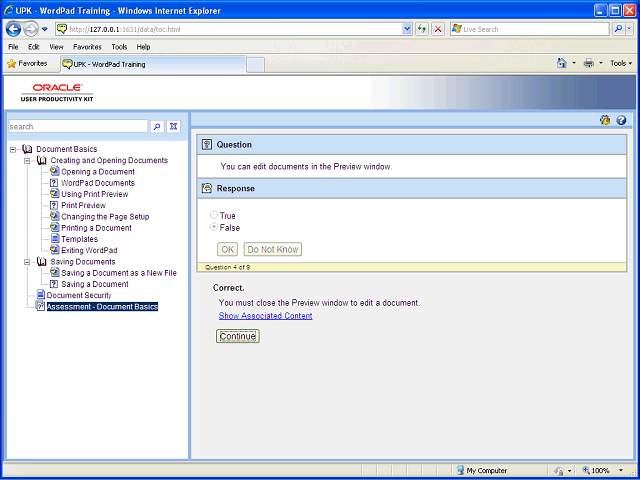Open the Tools command bar dropdown
This screenshot has height=480, width=640.
point(621,64)
